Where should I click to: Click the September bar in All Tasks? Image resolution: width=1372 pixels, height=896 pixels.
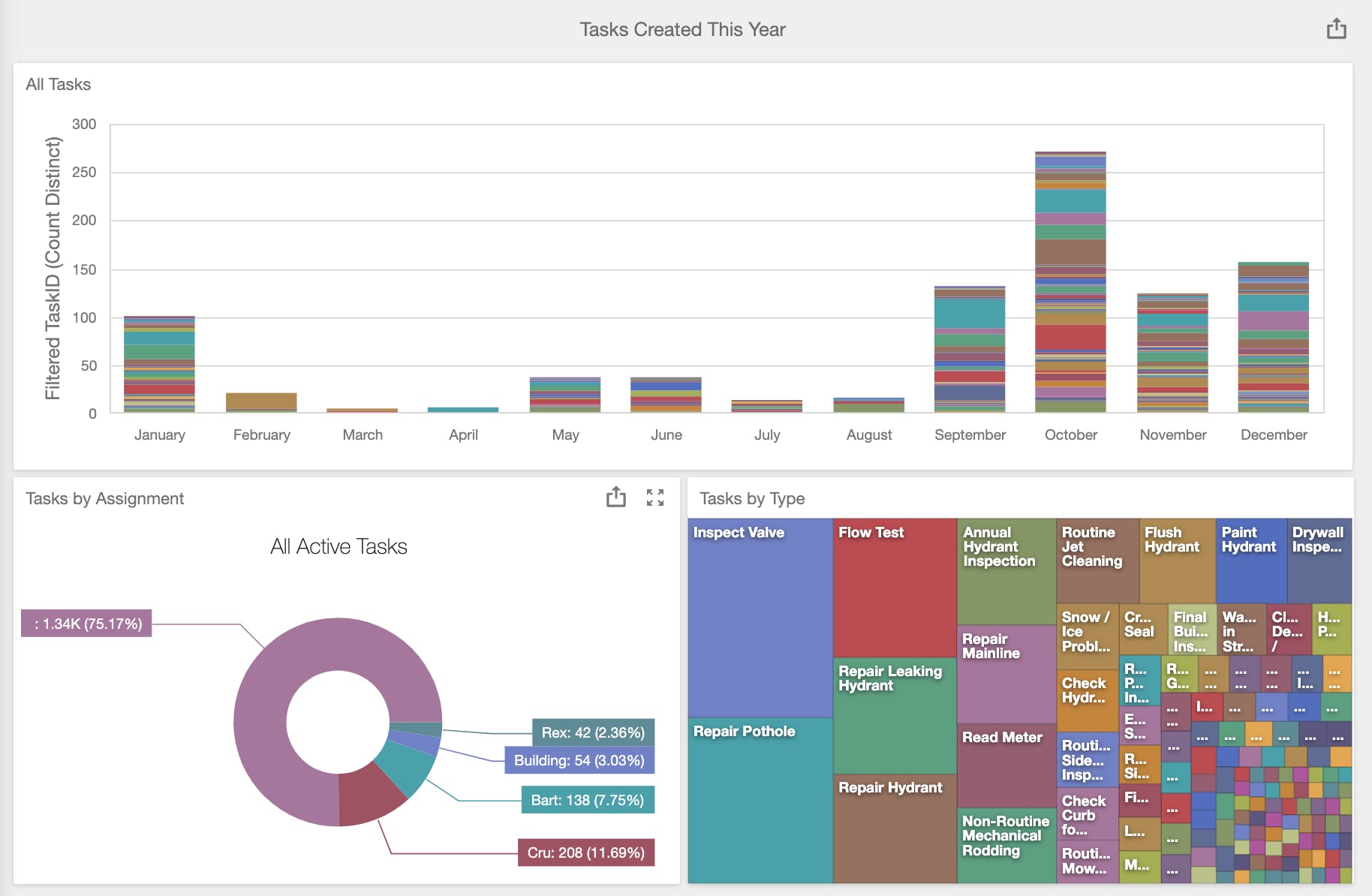(970, 349)
